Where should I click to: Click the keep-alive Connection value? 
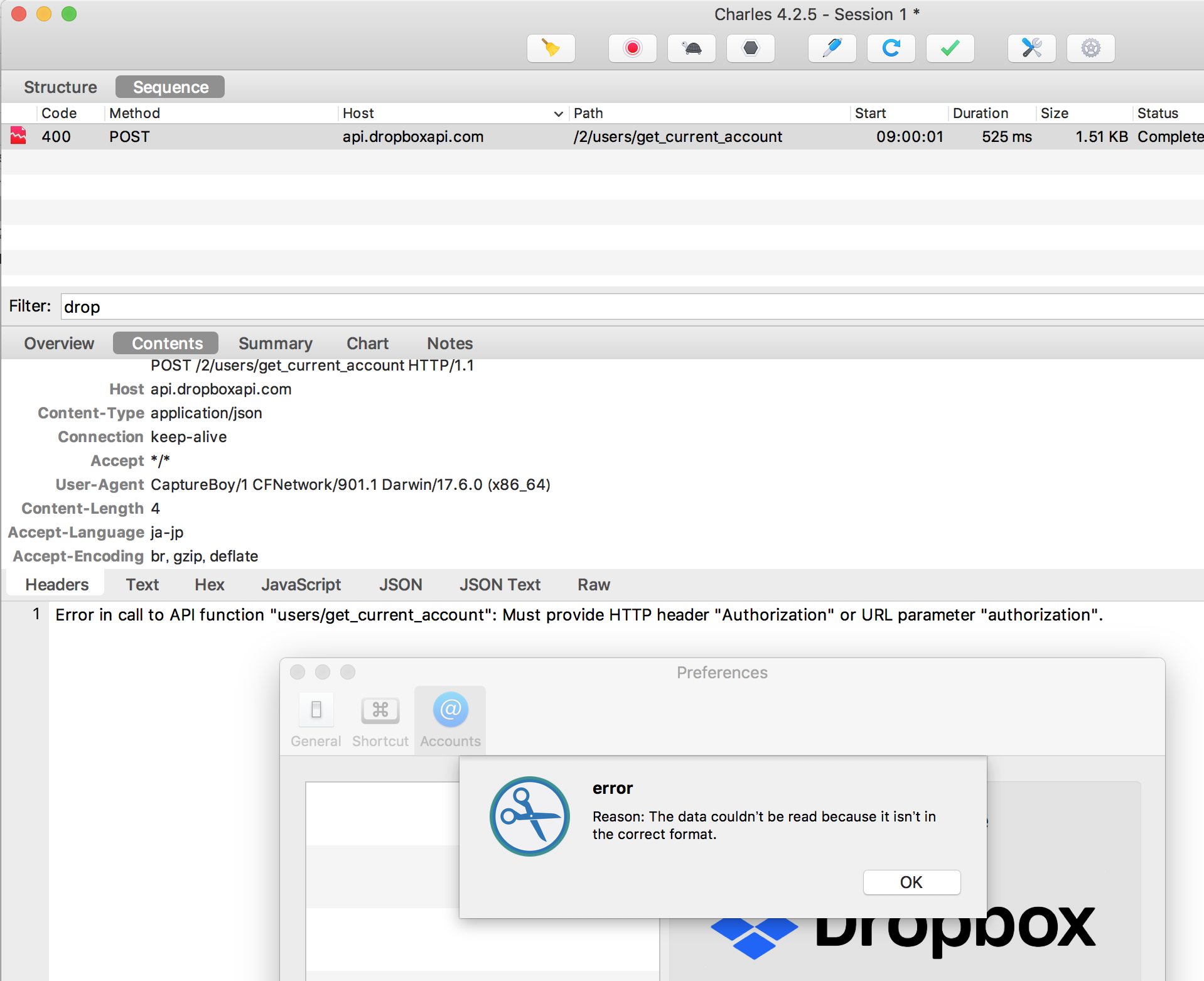189,436
